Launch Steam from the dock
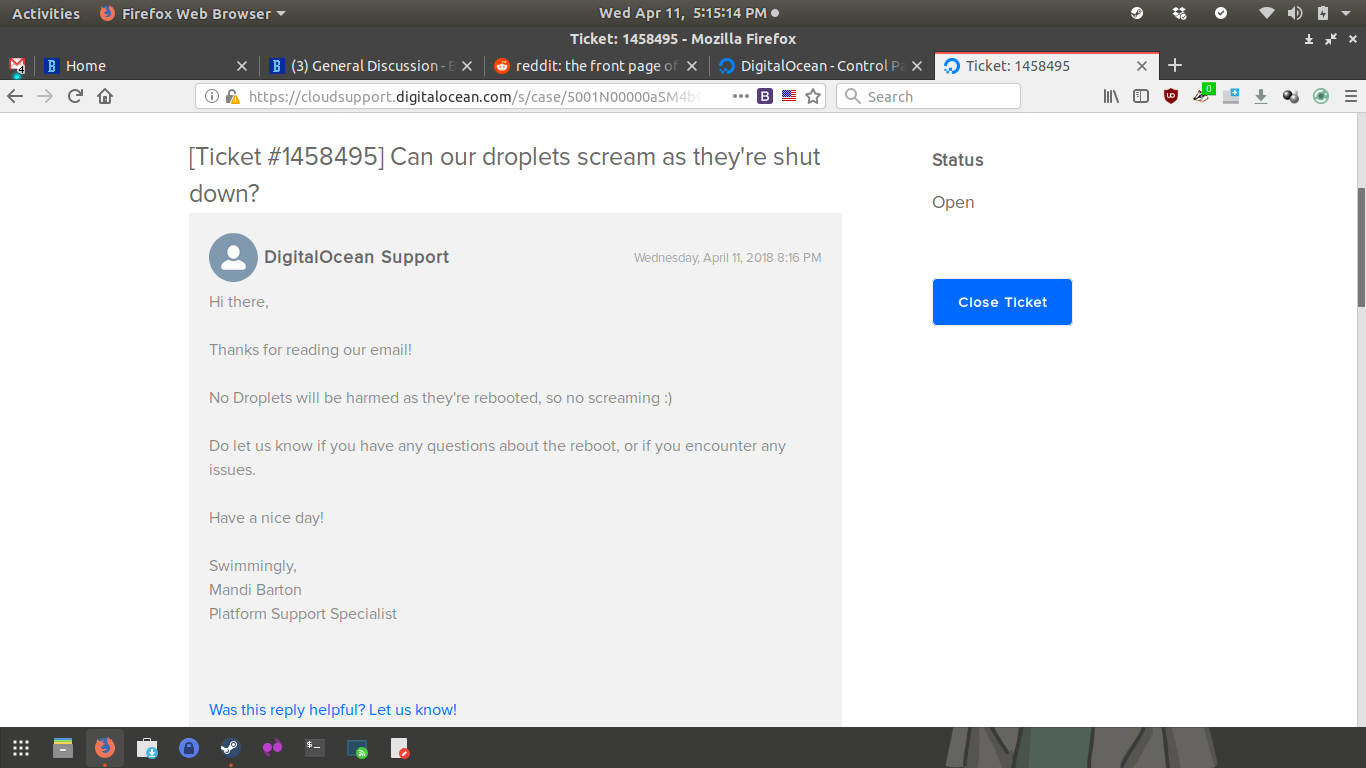 coord(230,748)
